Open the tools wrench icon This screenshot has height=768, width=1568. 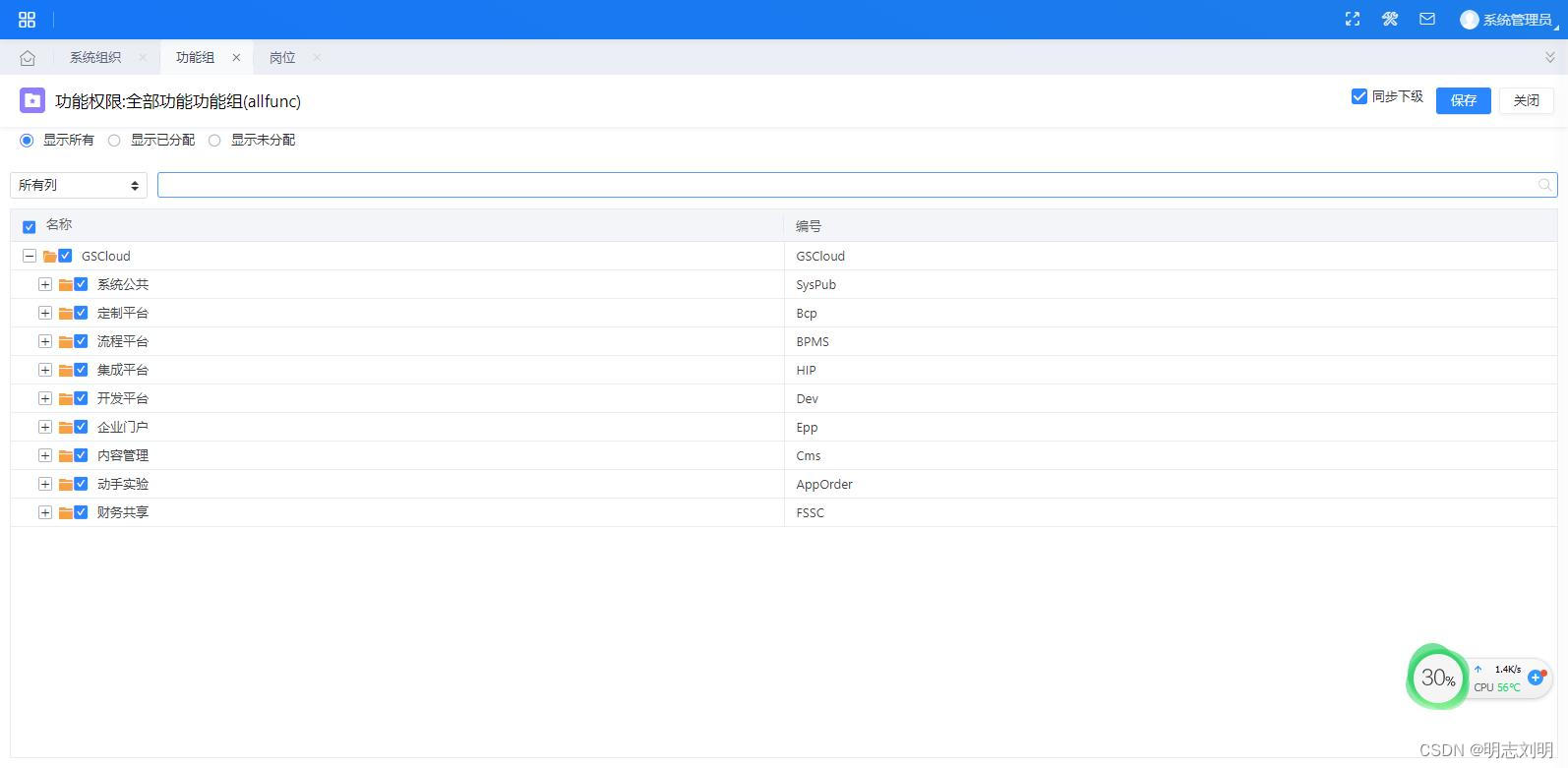[1390, 19]
